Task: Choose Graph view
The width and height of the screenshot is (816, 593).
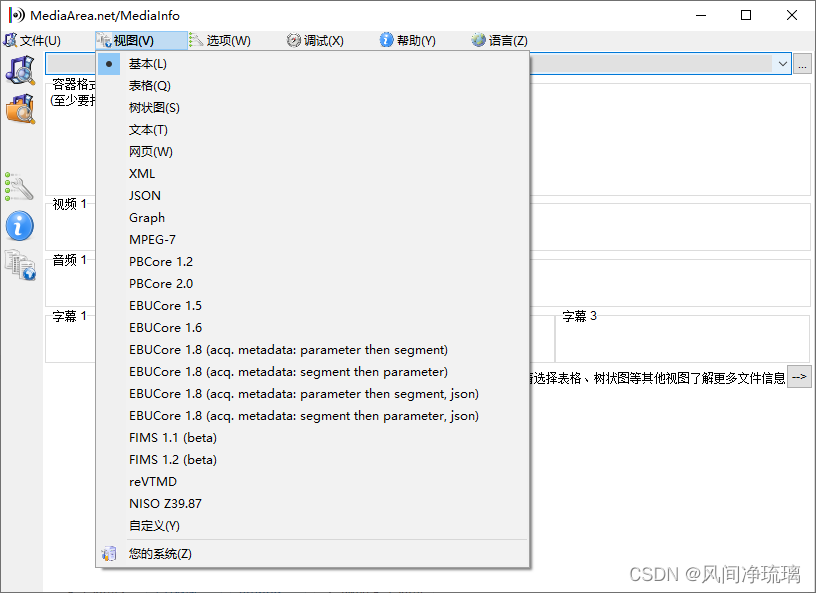Action: click(312, 218)
